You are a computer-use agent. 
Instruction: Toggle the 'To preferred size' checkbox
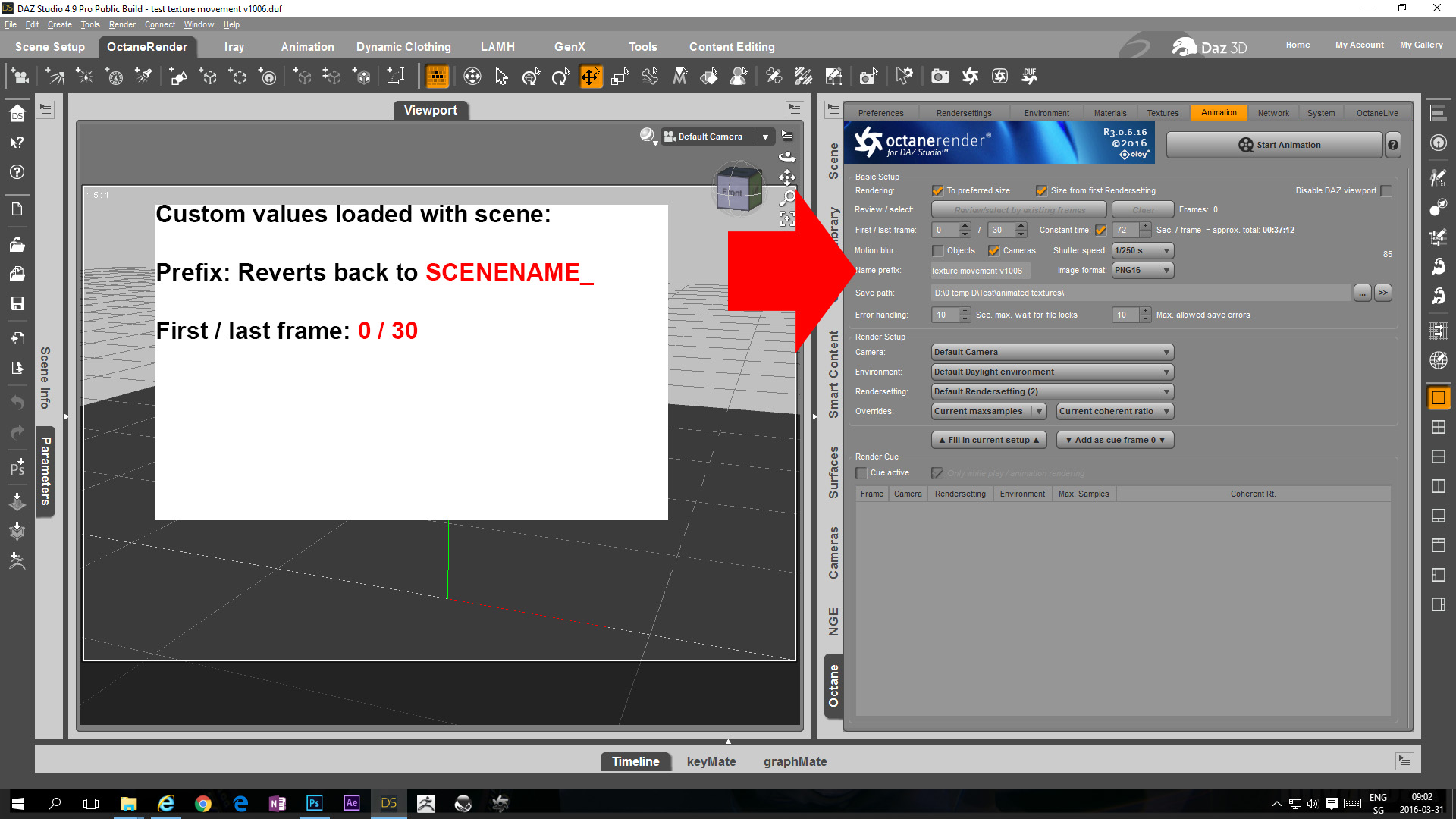point(937,191)
